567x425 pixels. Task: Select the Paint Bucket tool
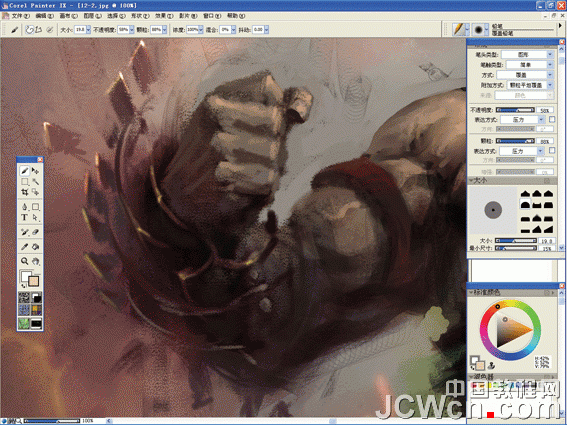click(35, 247)
